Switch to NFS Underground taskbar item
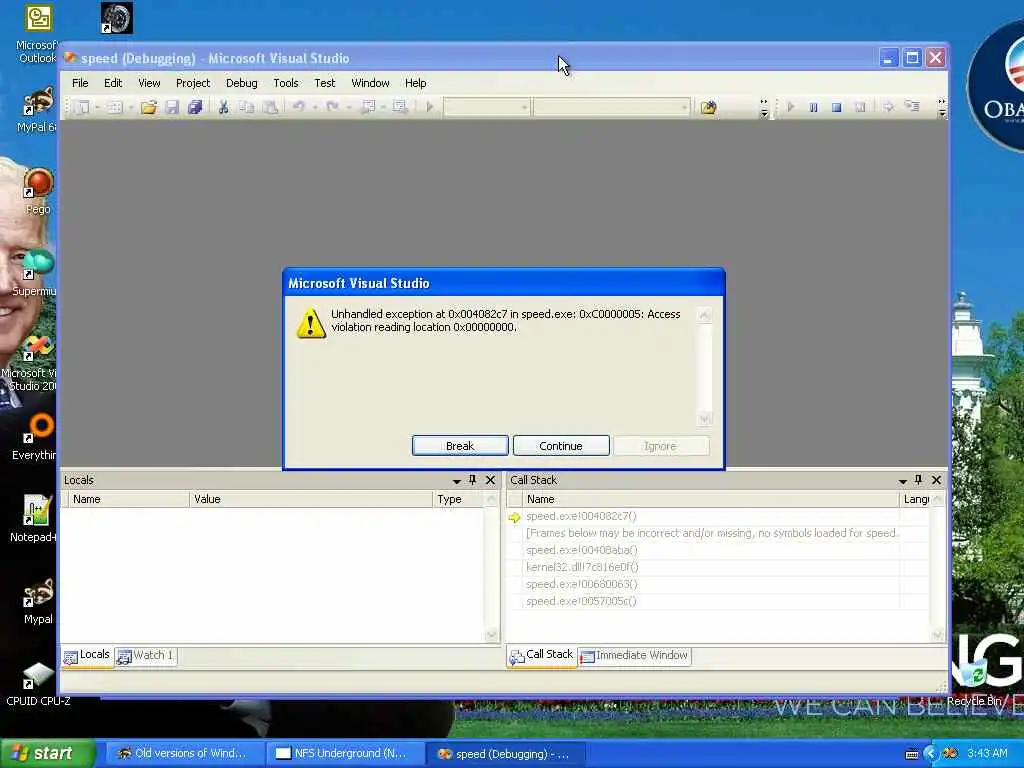The height and width of the screenshot is (768, 1024). (x=345, y=754)
